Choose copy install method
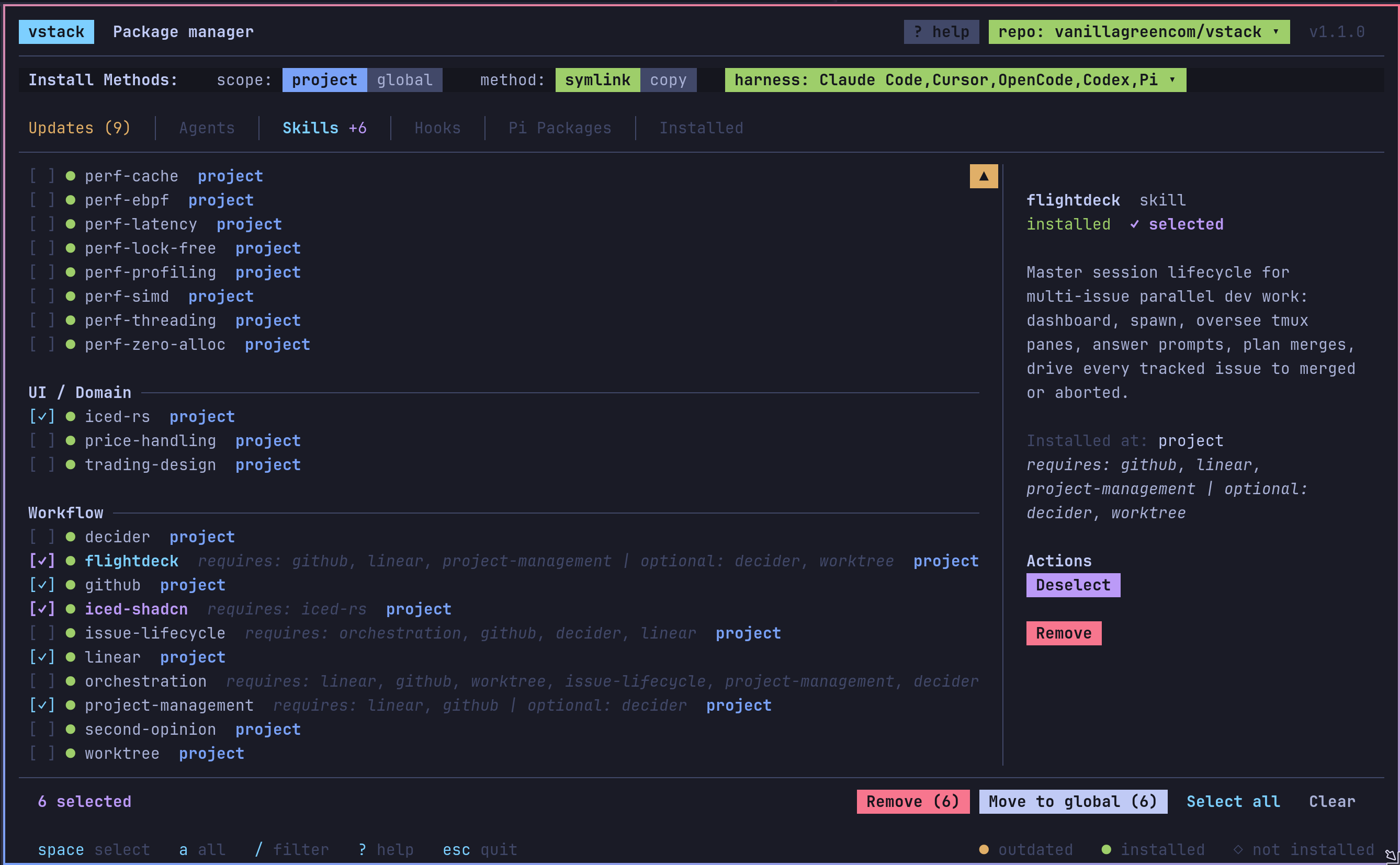Viewport: 1400px width, 865px height. [x=668, y=80]
